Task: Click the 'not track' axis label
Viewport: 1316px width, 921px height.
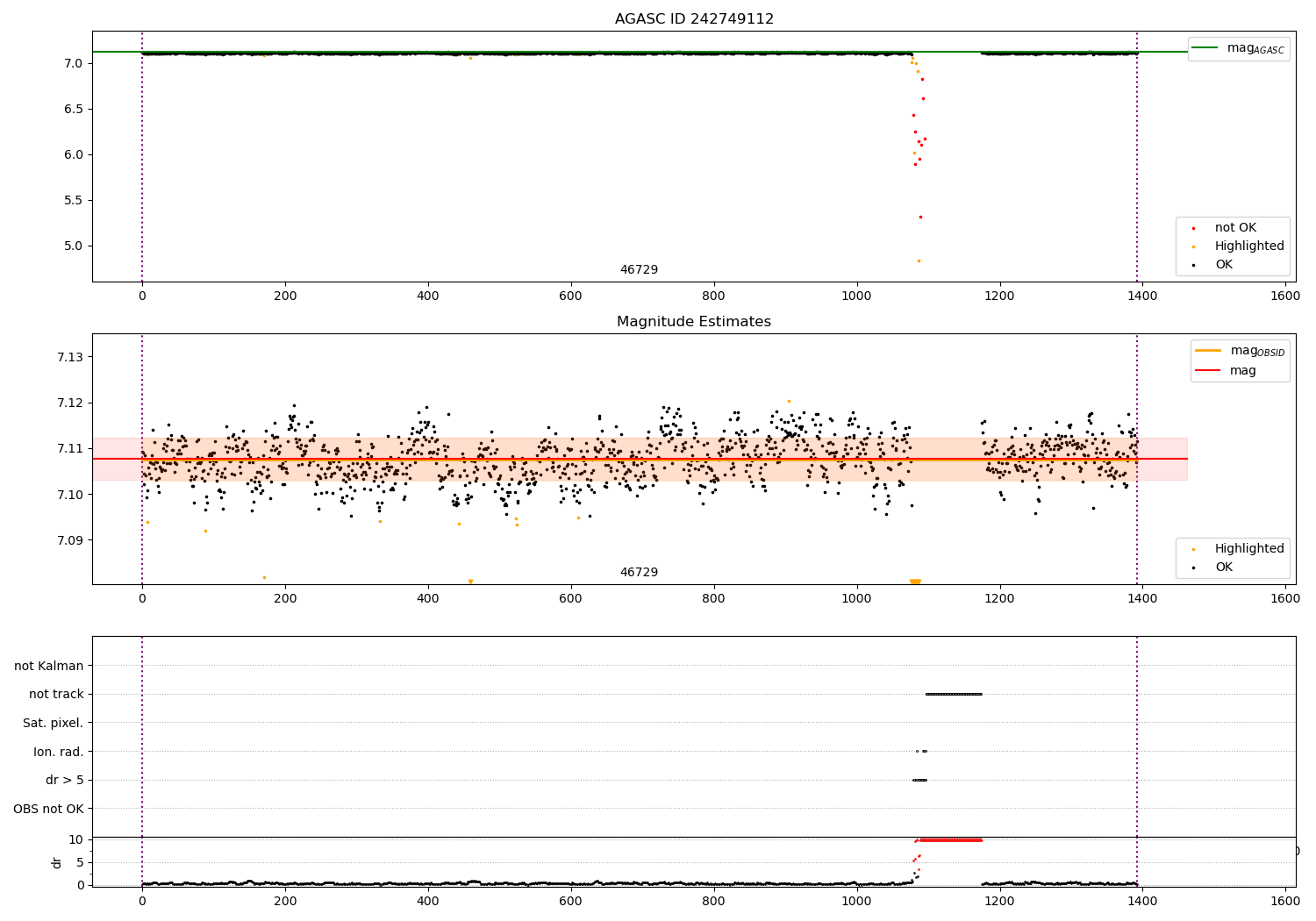Action: pos(56,695)
